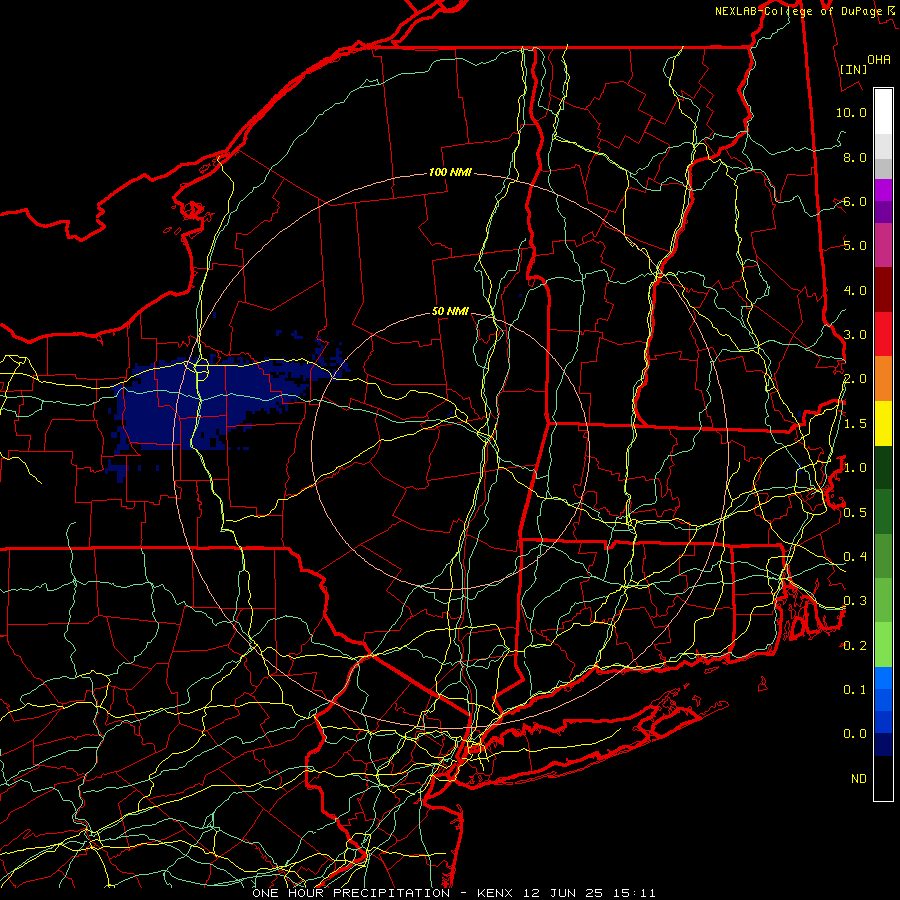
Task: Click the '1.5' legend value
Action: tap(855, 423)
